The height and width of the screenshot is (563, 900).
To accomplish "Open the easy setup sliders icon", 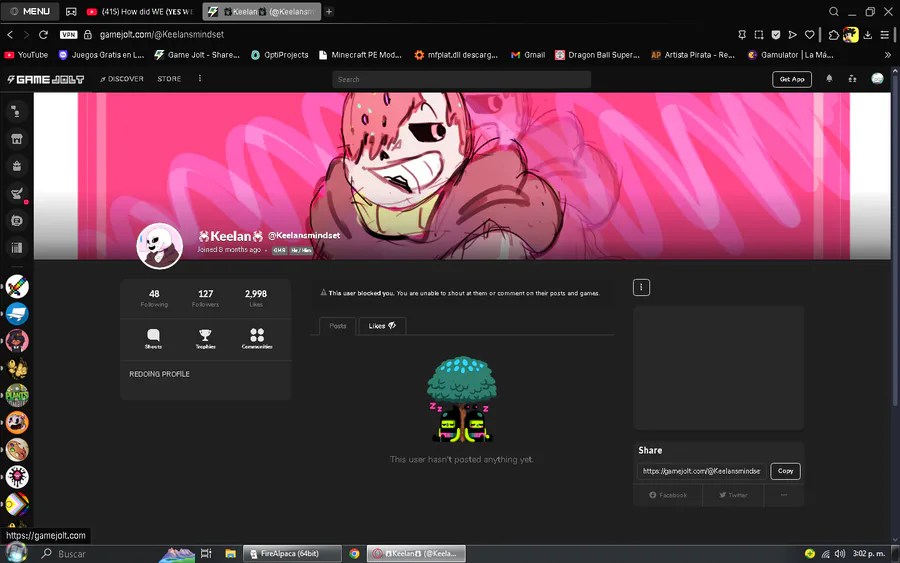I will [885, 34].
